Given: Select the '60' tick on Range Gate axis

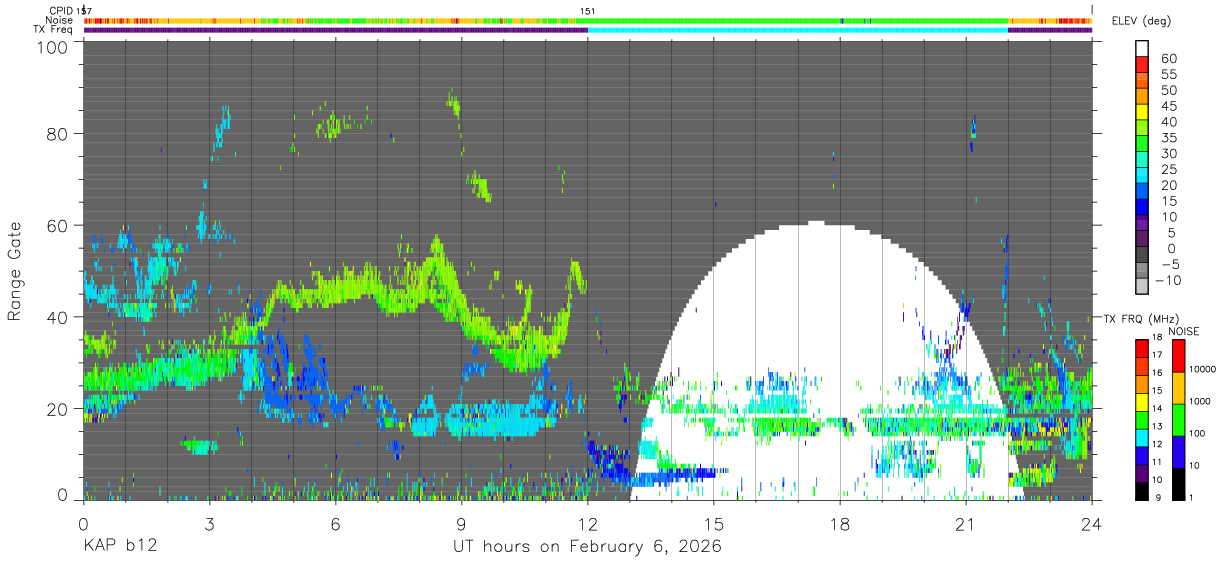Looking at the screenshot, I should click(x=58, y=225).
